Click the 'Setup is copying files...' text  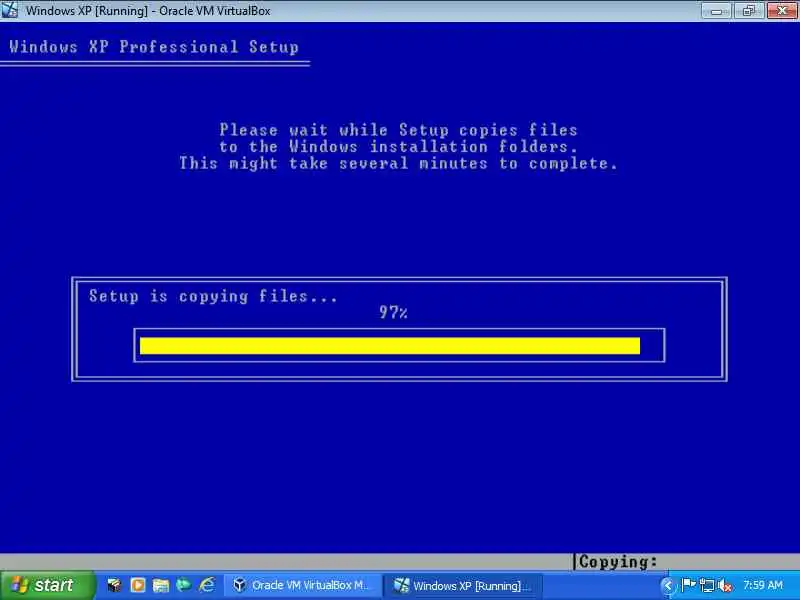213,296
